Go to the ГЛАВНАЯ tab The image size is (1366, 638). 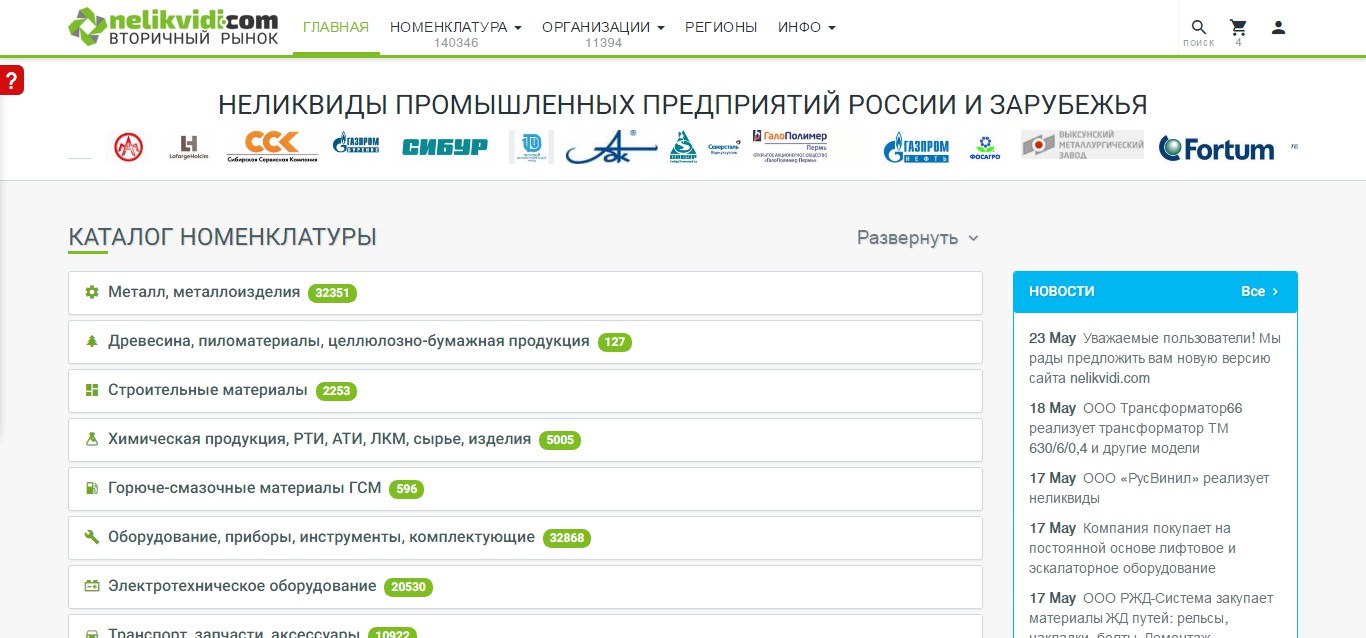coord(336,27)
